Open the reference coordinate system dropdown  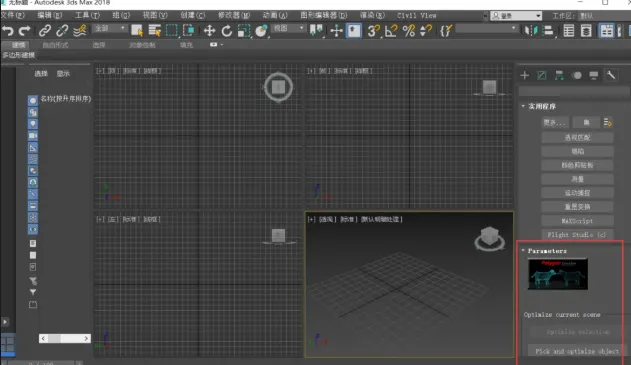(x=288, y=28)
